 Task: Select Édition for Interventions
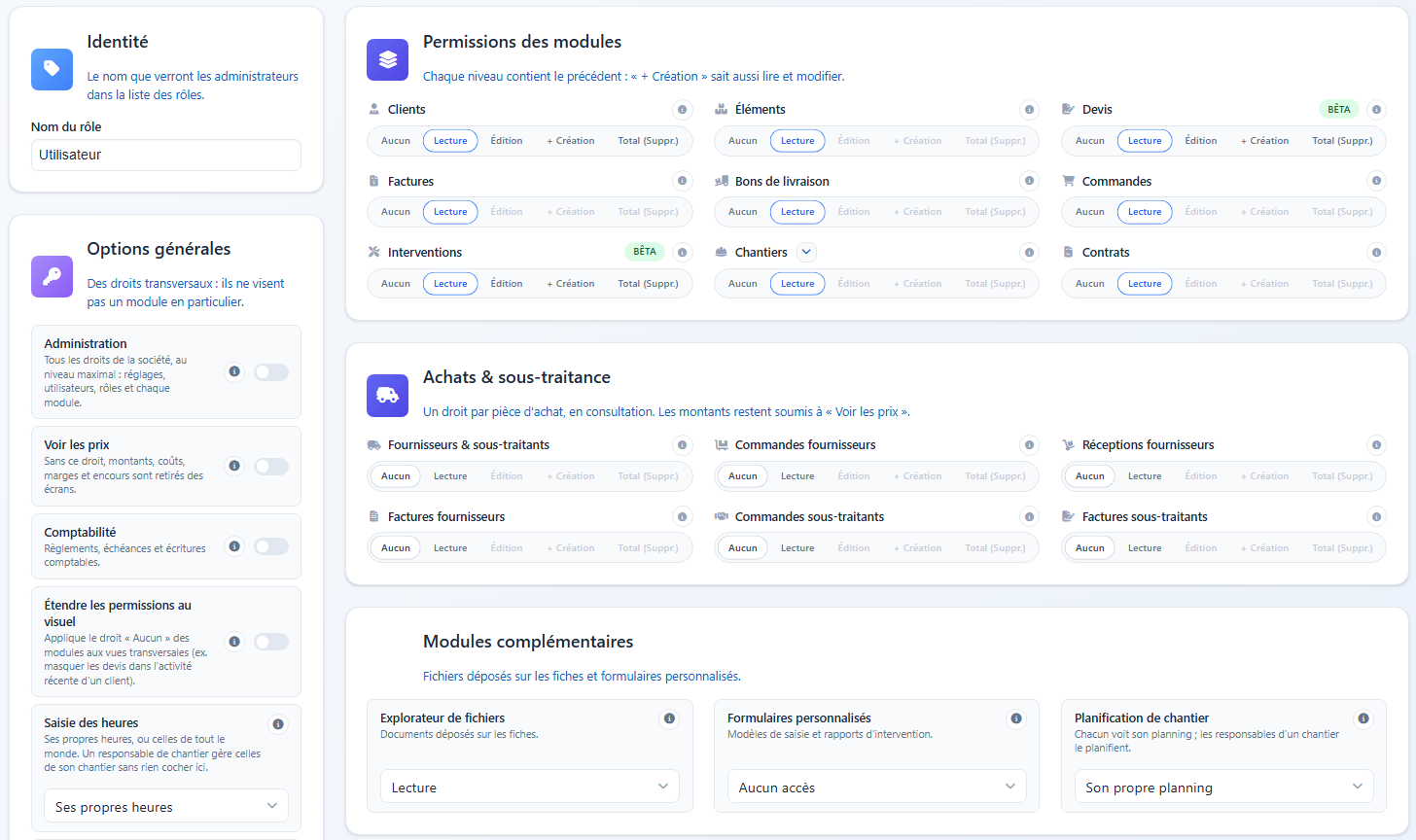coord(507,284)
